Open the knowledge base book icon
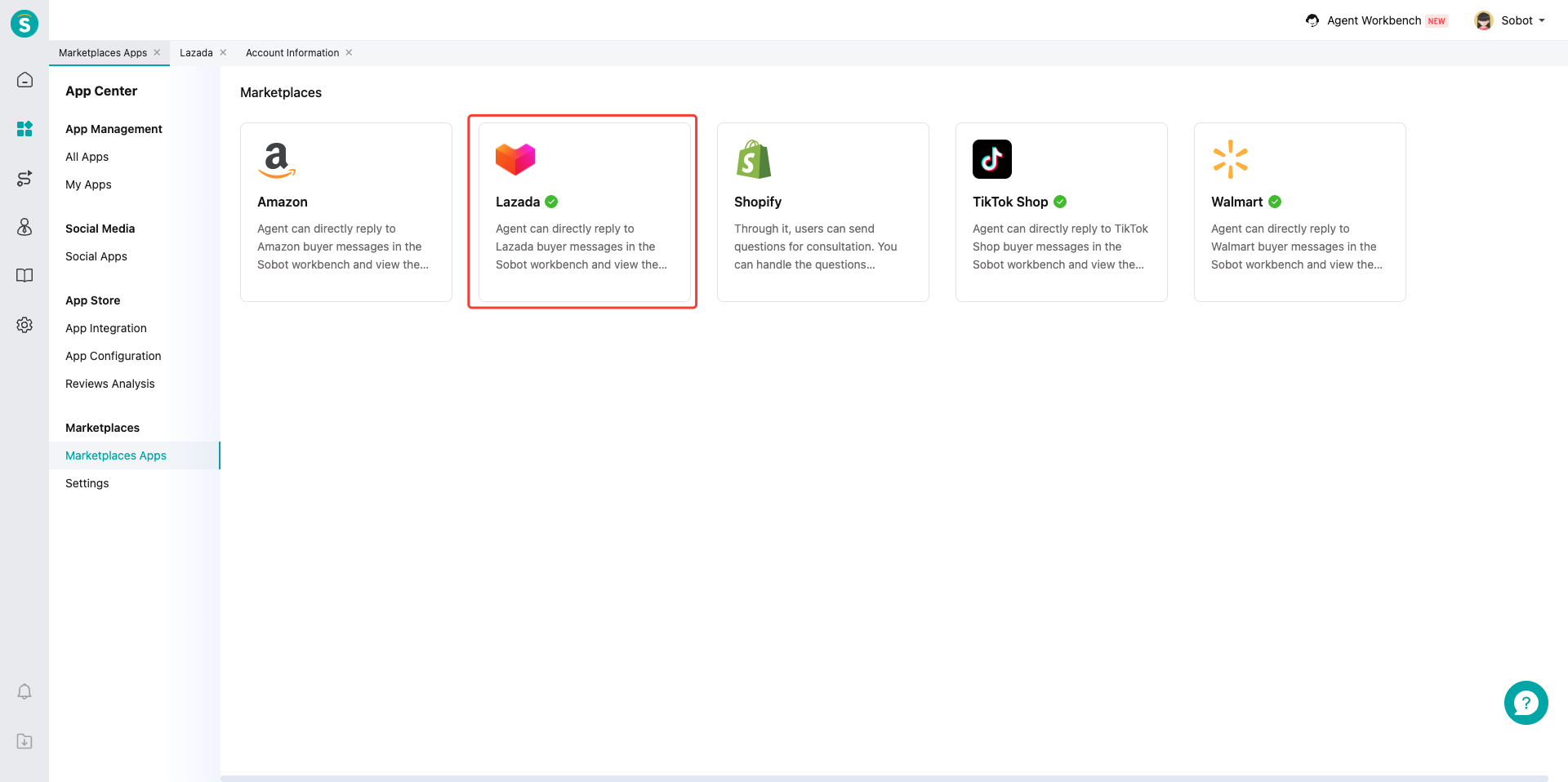1568x782 pixels. click(24, 276)
